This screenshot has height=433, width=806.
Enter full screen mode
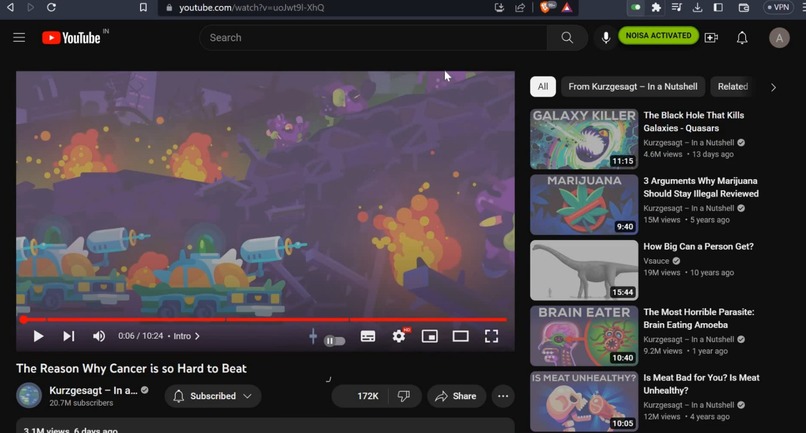coord(491,336)
